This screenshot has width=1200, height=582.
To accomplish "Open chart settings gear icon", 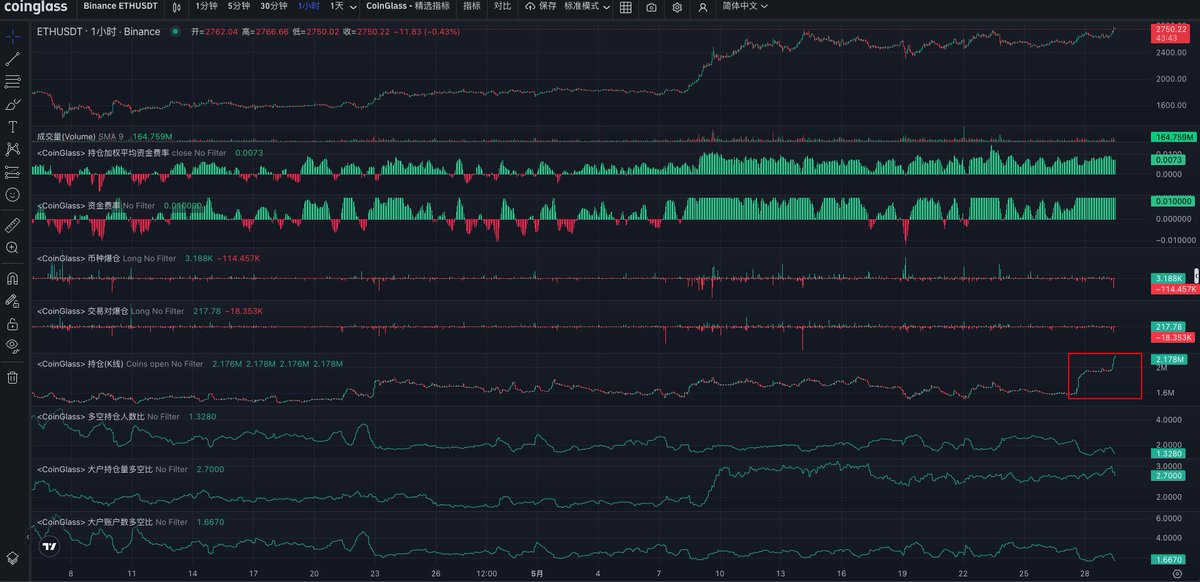I will click(x=677, y=7).
